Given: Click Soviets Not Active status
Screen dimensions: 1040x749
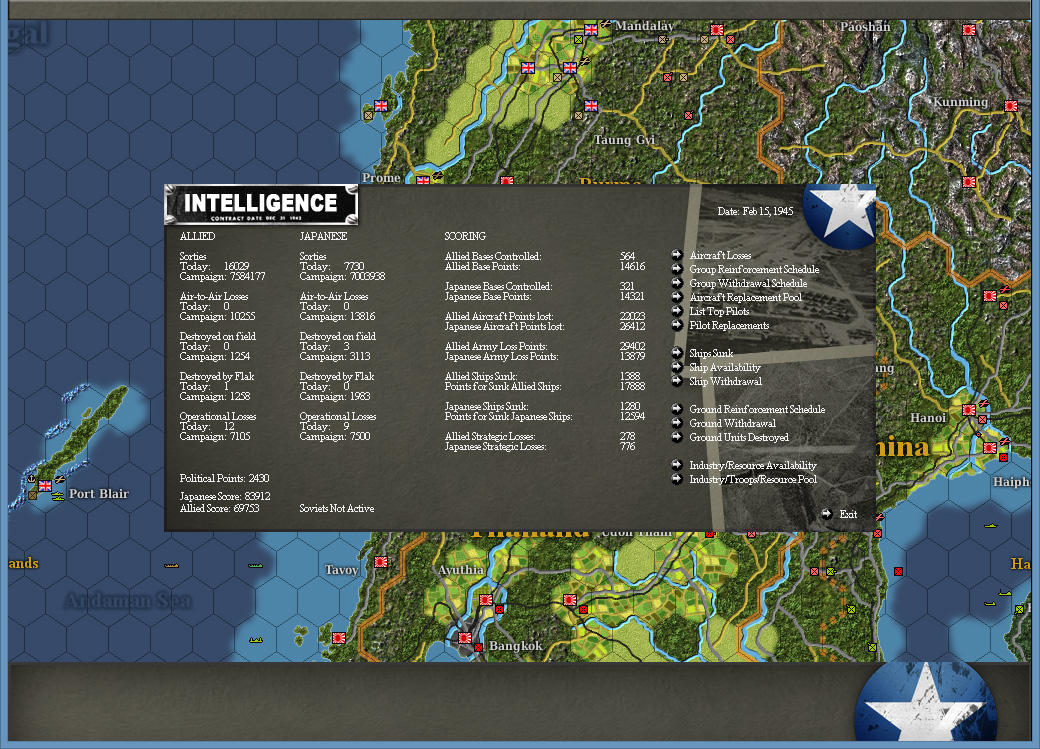Looking at the screenshot, I should click(336, 508).
